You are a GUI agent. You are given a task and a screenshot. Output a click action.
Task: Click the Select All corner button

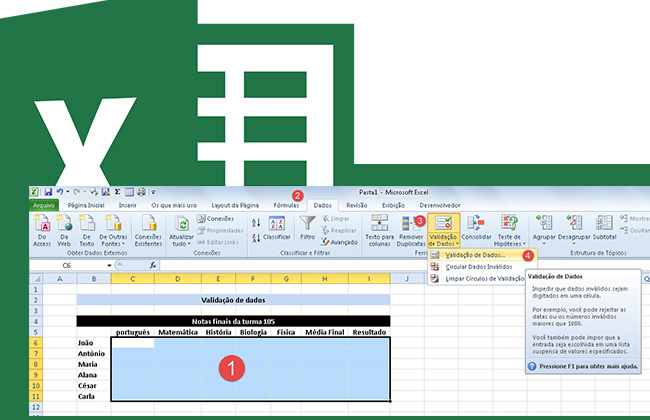36,279
